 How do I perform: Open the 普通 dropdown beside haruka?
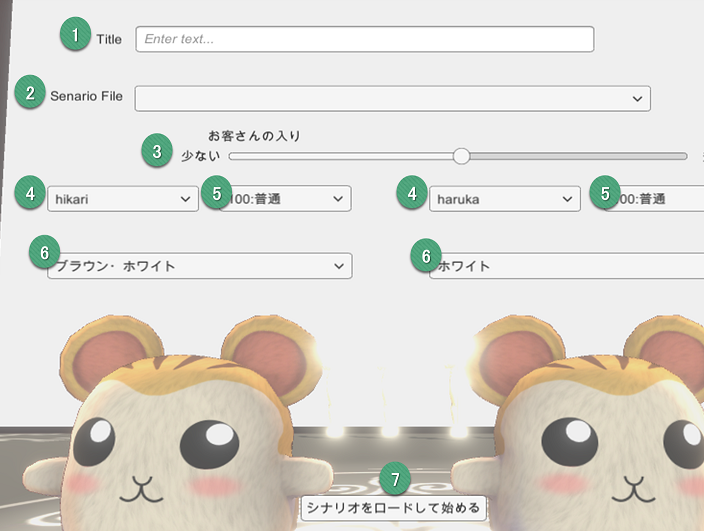pos(654,199)
